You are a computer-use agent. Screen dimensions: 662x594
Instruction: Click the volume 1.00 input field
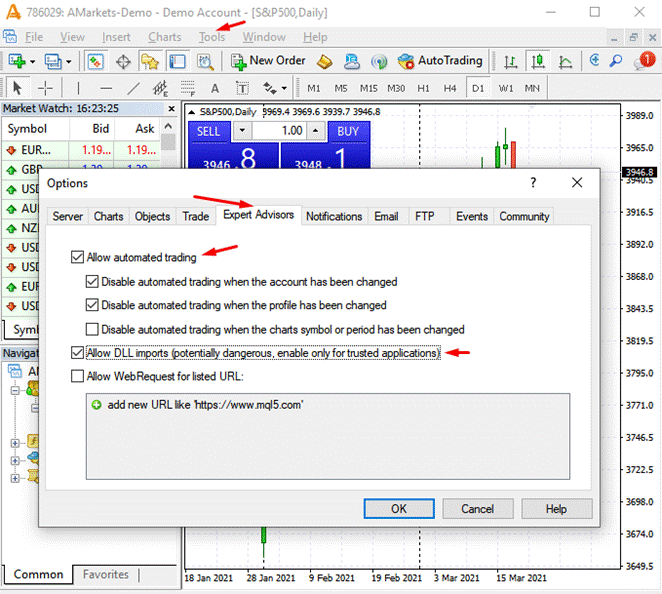[279, 130]
